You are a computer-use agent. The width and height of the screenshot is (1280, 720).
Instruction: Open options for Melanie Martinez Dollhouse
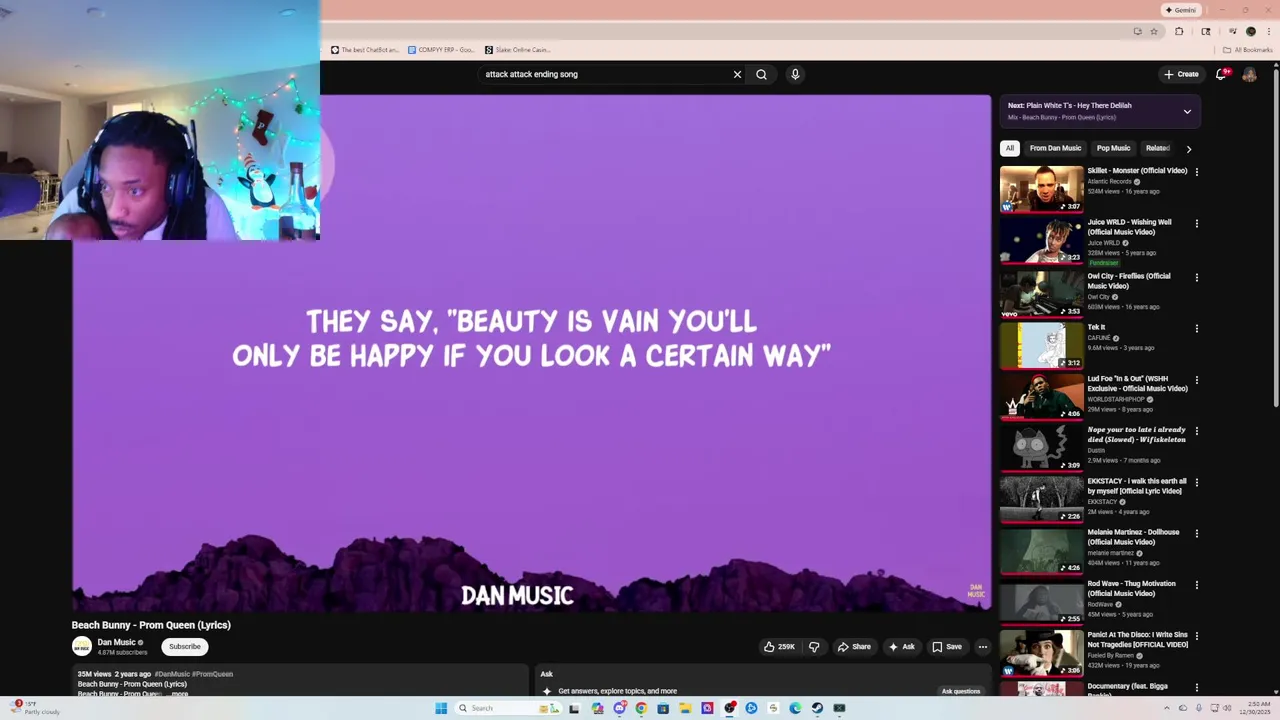1196,533
